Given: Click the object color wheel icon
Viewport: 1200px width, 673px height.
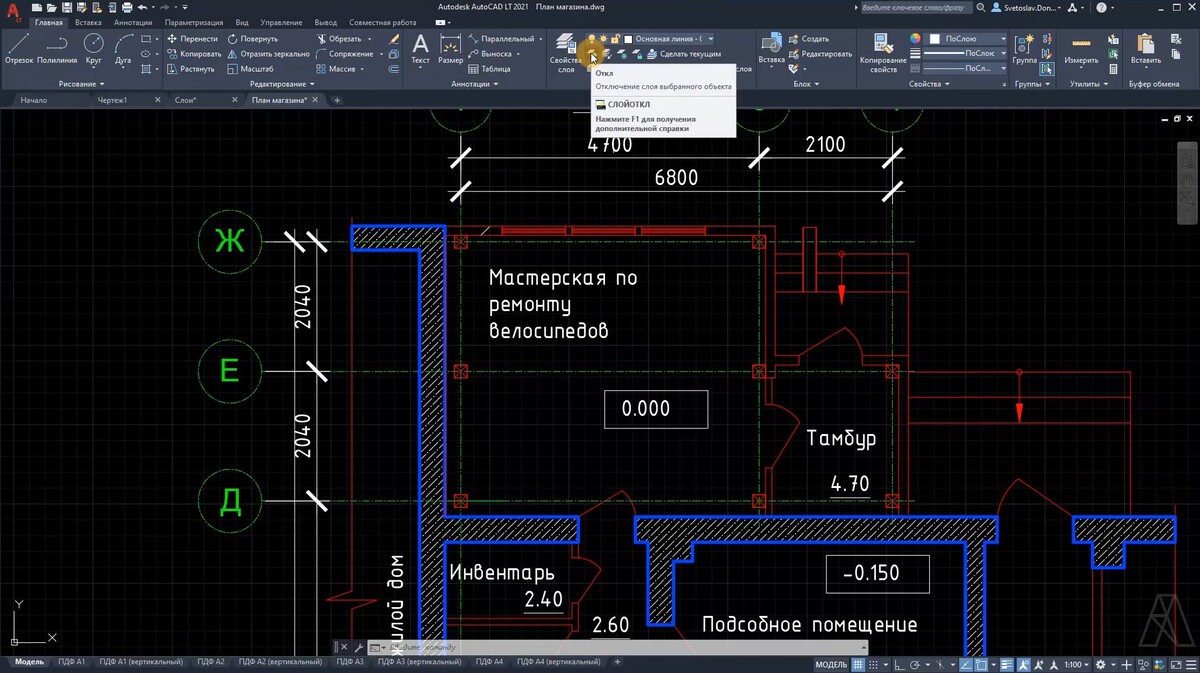Looking at the screenshot, I should pos(915,39).
